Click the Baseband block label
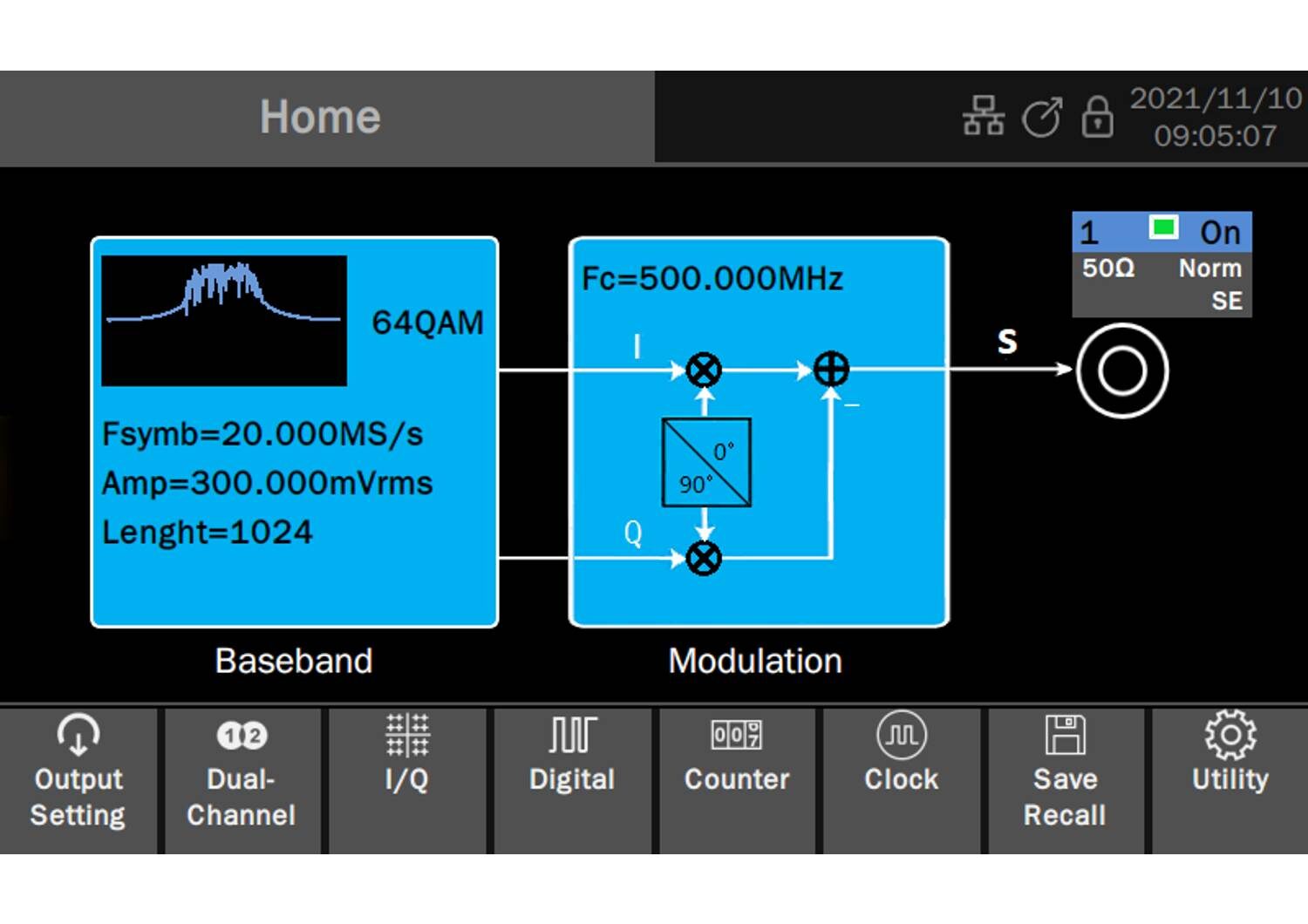 tap(294, 661)
